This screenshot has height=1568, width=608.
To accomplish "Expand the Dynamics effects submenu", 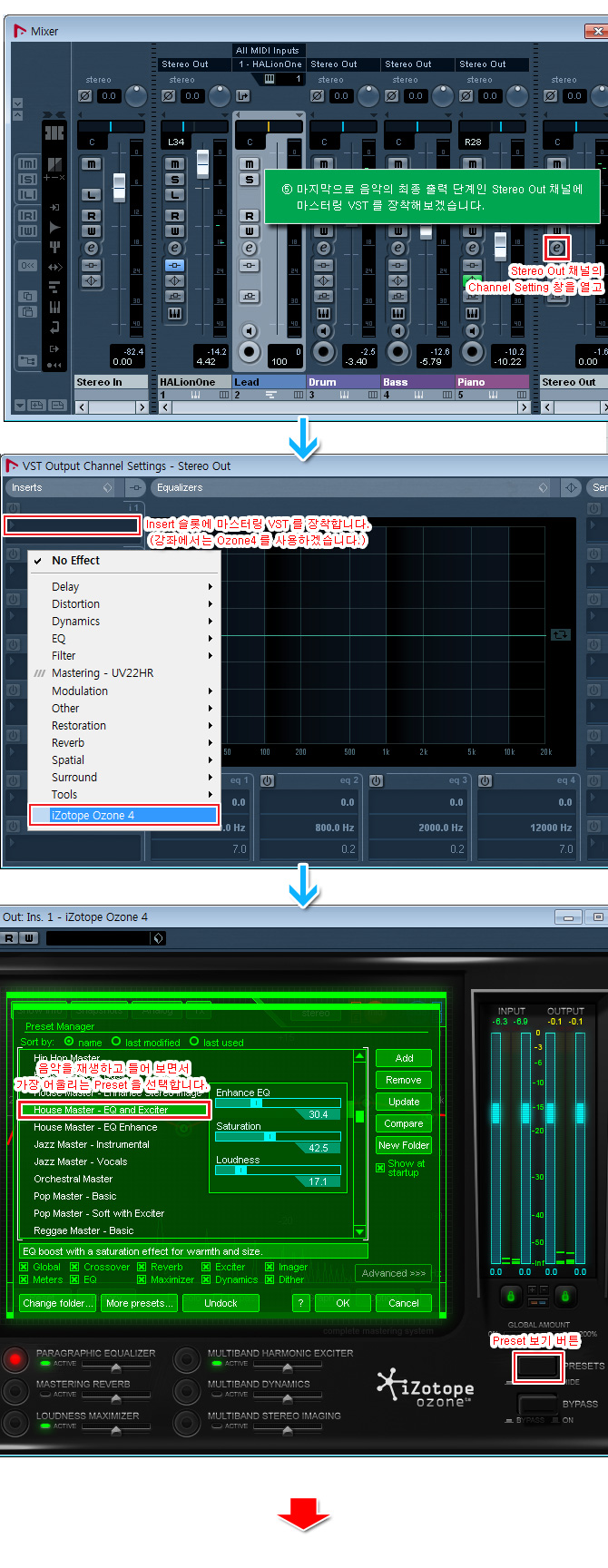I will pos(123,622).
